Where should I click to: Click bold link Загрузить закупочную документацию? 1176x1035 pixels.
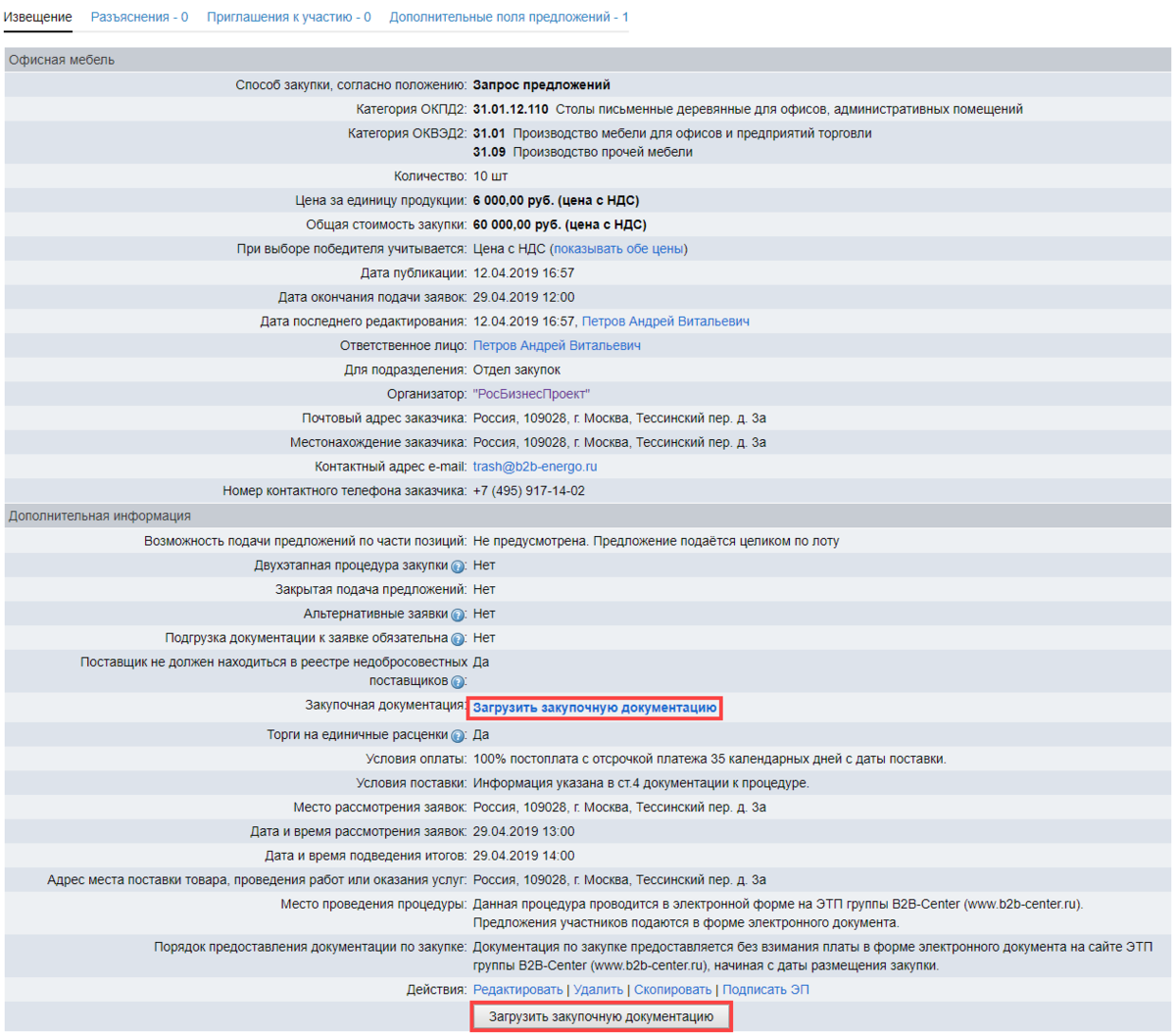tap(595, 708)
